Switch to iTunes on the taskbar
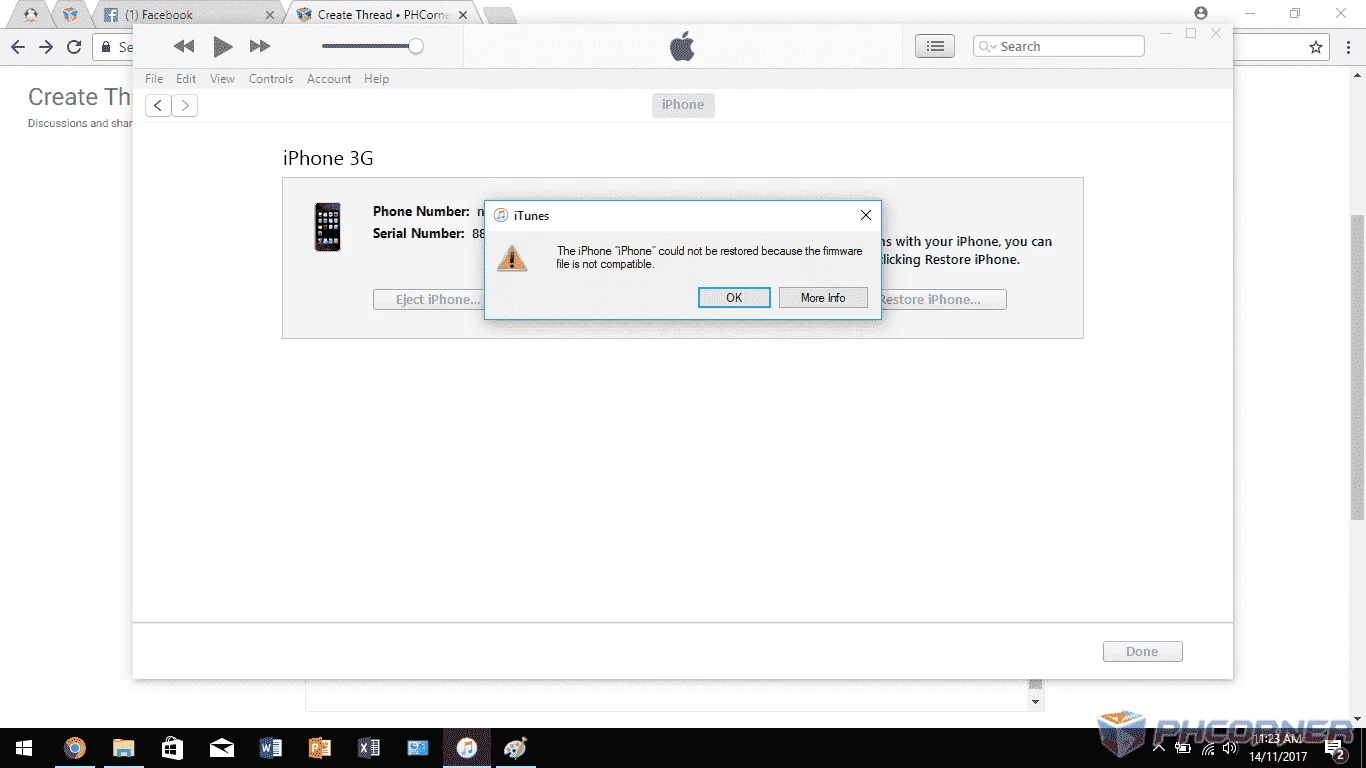1366x768 pixels. pos(466,748)
